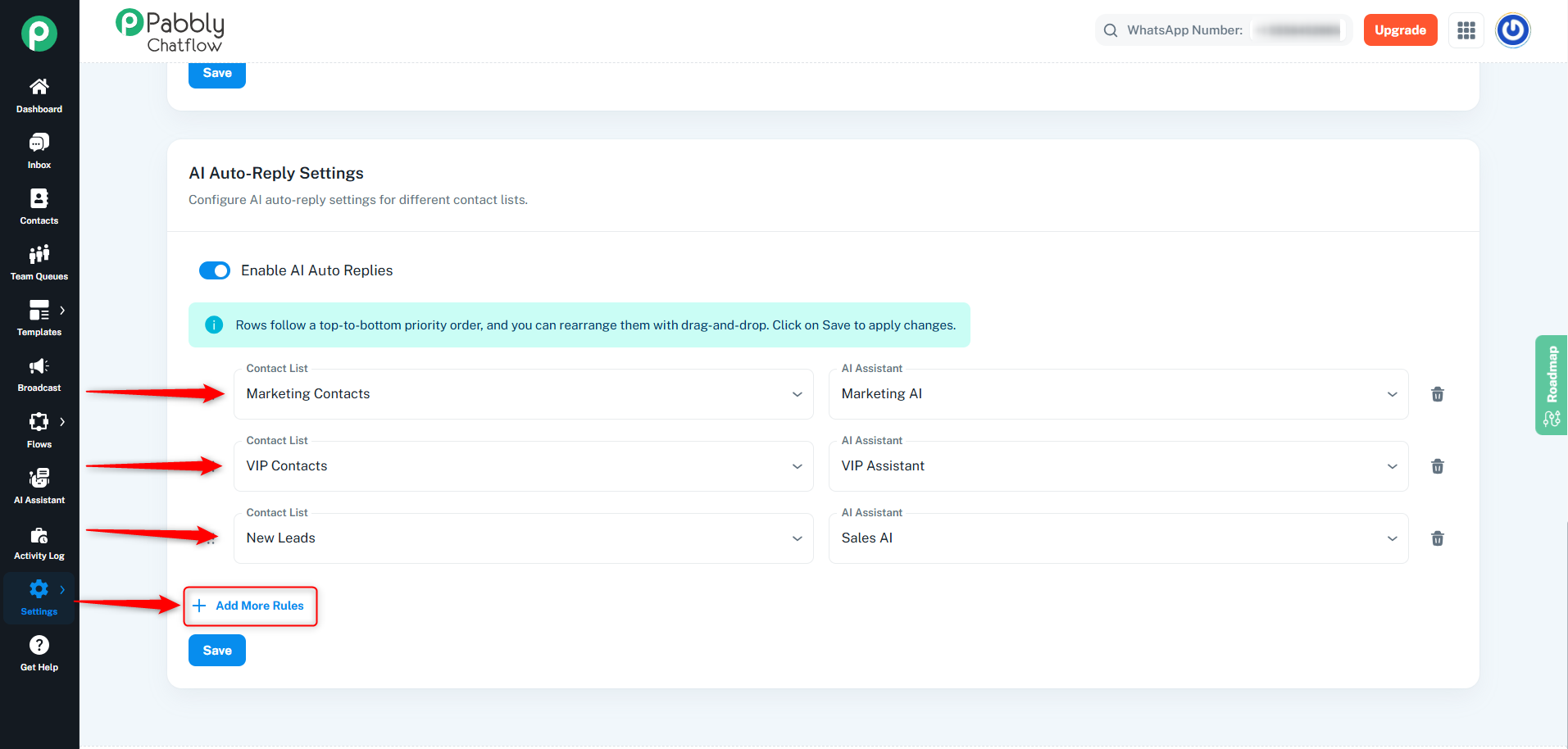Open the Templates icon
1568x749 pixels.
(39, 310)
